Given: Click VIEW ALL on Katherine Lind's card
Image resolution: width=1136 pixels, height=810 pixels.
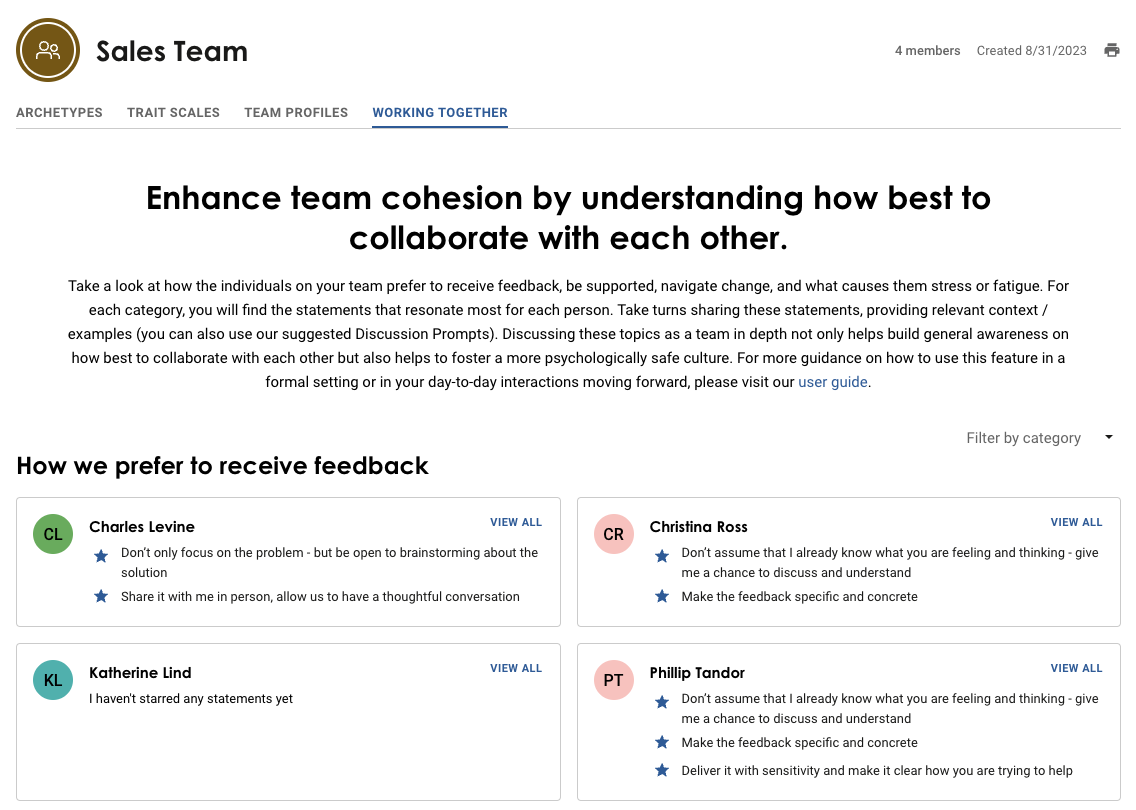Looking at the screenshot, I should pyautogui.click(x=516, y=668).
